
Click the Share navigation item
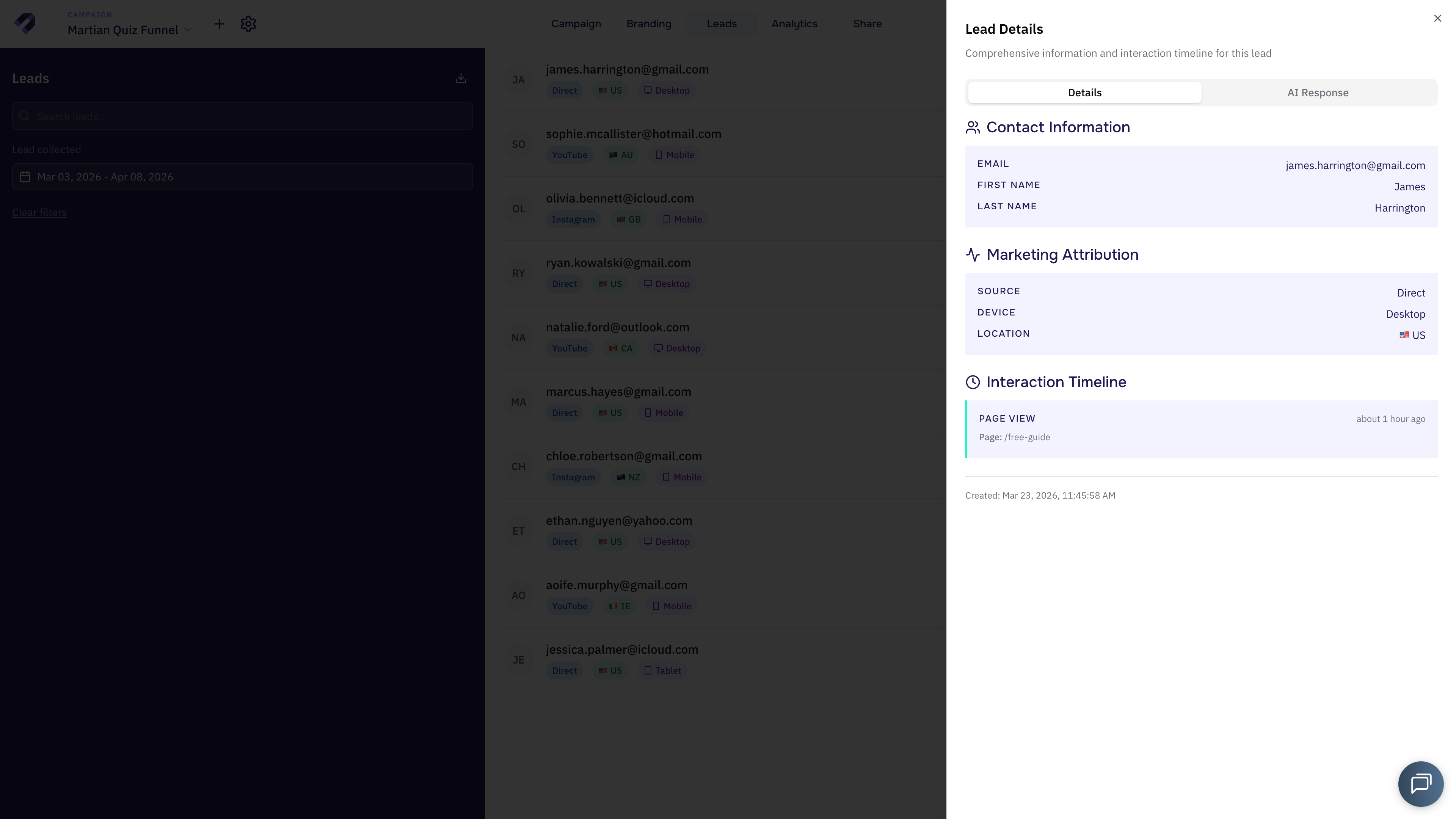pyautogui.click(x=867, y=24)
